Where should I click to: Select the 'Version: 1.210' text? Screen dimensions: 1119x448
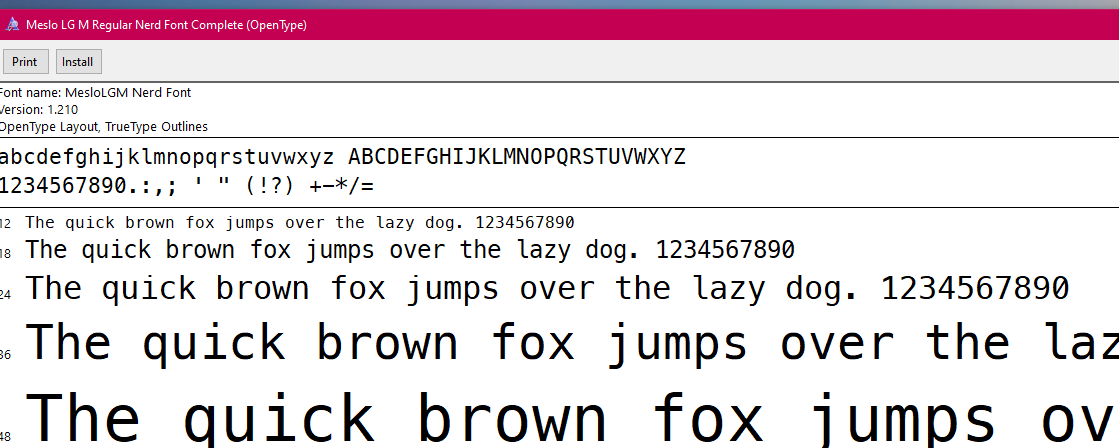(39, 110)
